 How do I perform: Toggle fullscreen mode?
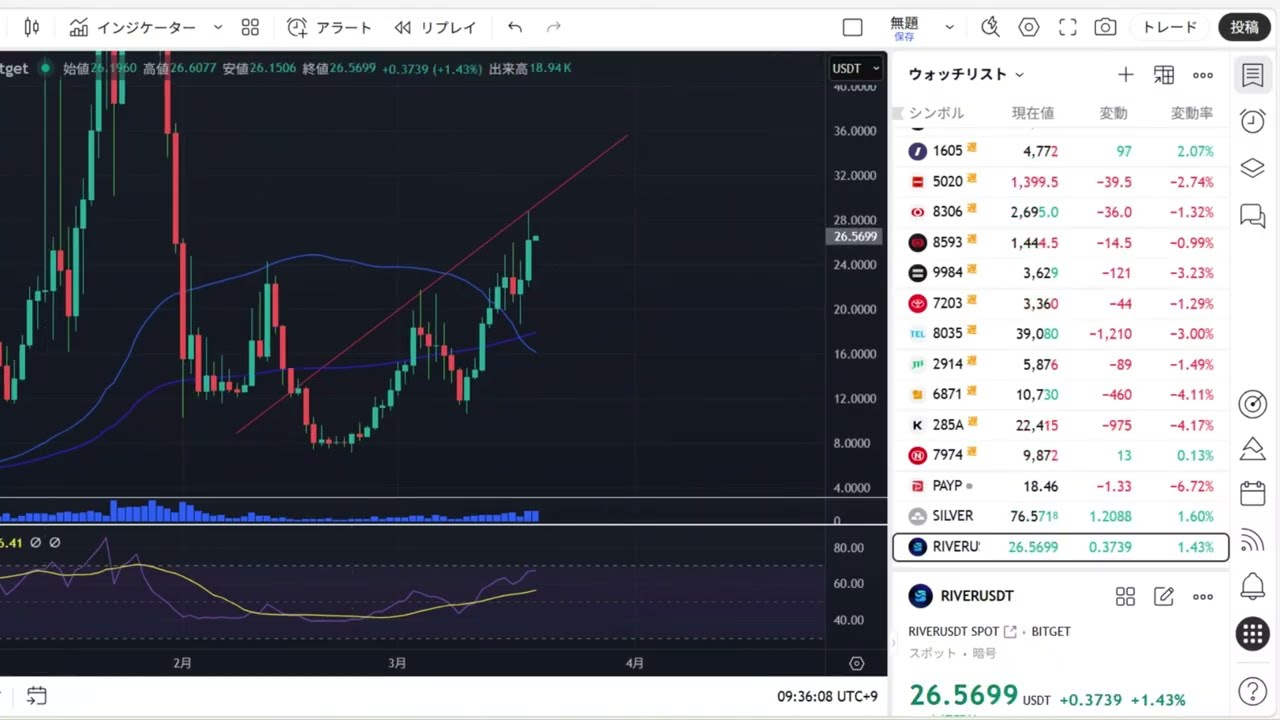tap(1067, 27)
